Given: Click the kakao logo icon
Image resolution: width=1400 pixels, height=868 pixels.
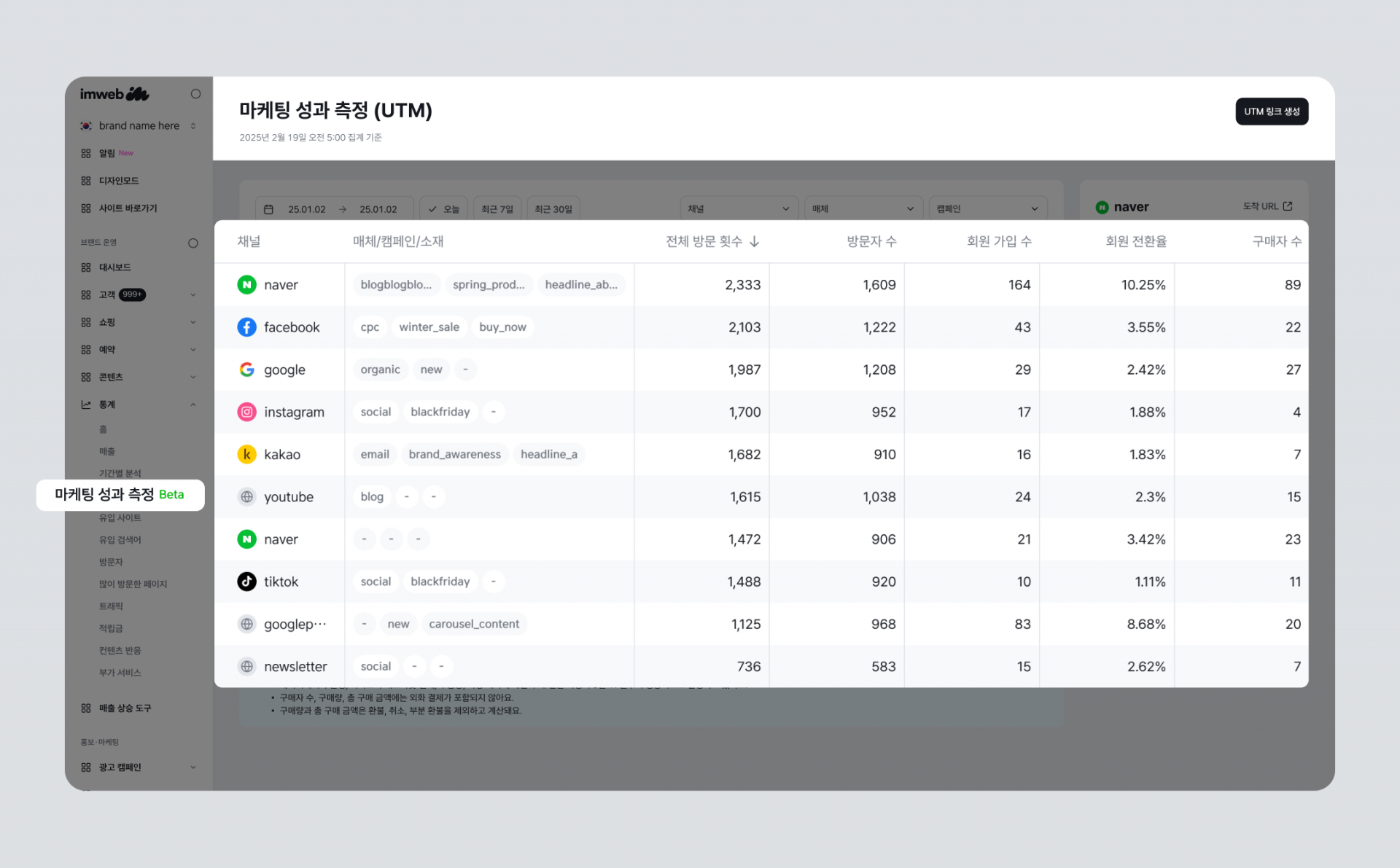Looking at the screenshot, I should (247, 455).
